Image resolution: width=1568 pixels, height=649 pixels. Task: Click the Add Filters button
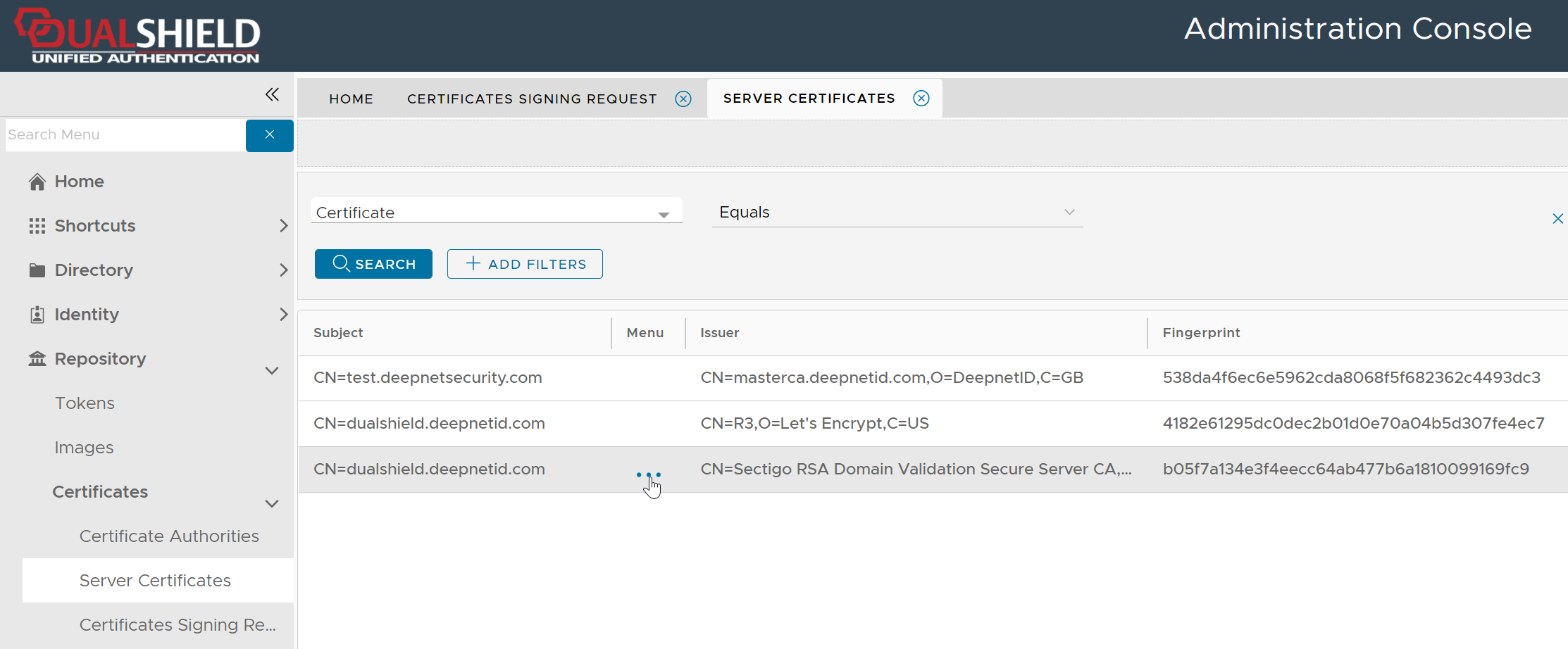tap(525, 264)
